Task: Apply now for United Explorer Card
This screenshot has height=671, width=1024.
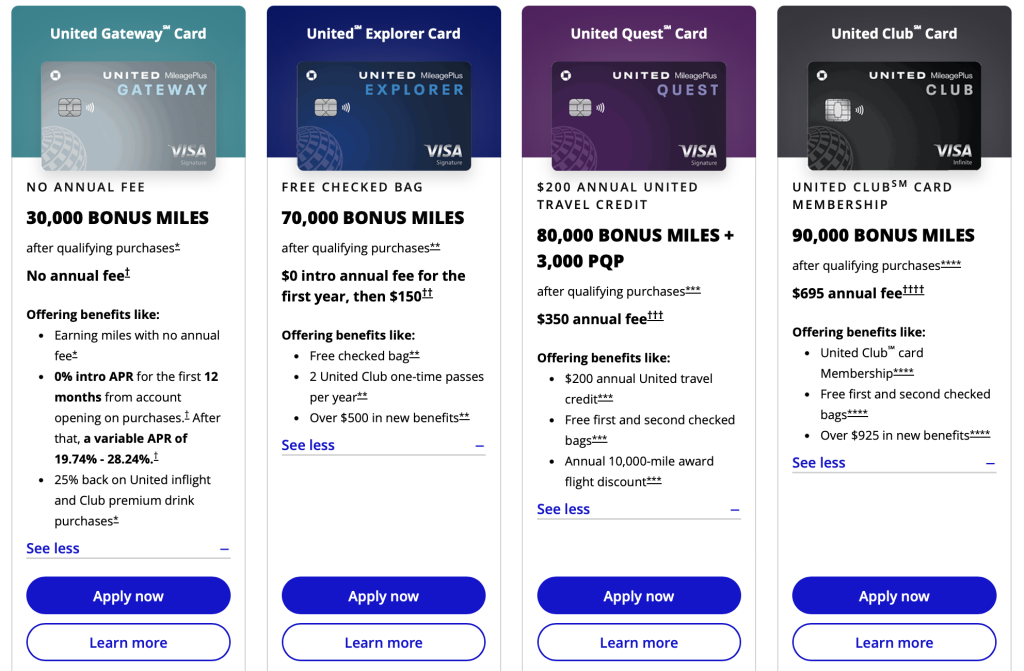Action: pos(384,595)
